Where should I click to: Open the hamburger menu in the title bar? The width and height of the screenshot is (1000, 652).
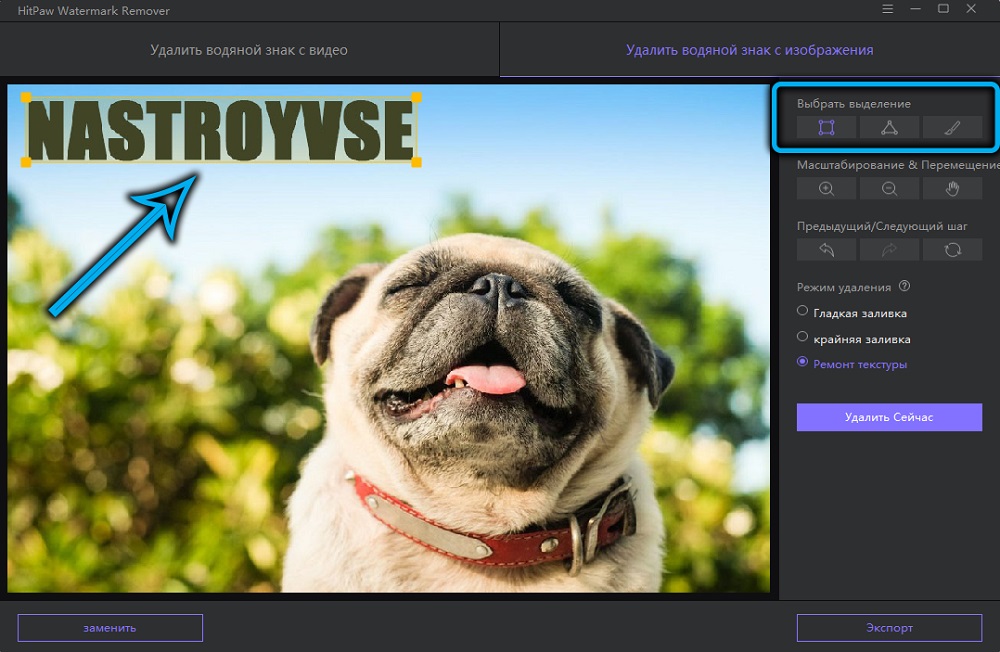click(x=888, y=9)
